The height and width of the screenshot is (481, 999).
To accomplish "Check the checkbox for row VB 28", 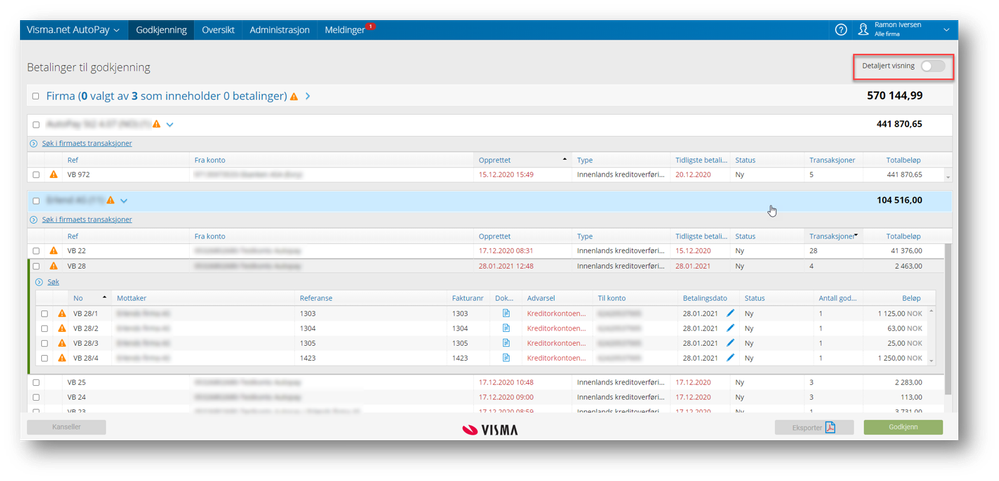I will pos(36,266).
